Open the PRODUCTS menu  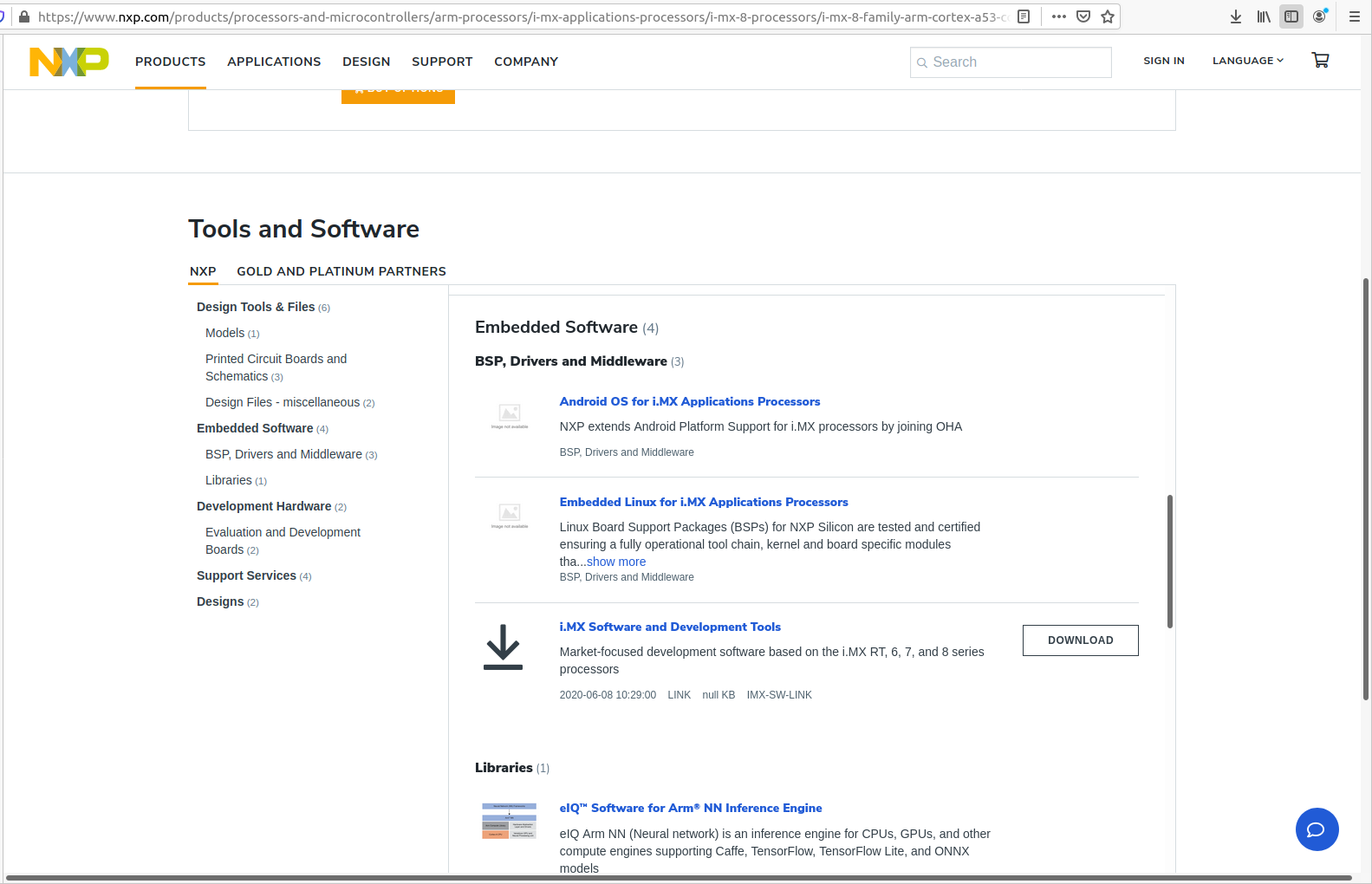pyautogui.click(x=170, y=62)
